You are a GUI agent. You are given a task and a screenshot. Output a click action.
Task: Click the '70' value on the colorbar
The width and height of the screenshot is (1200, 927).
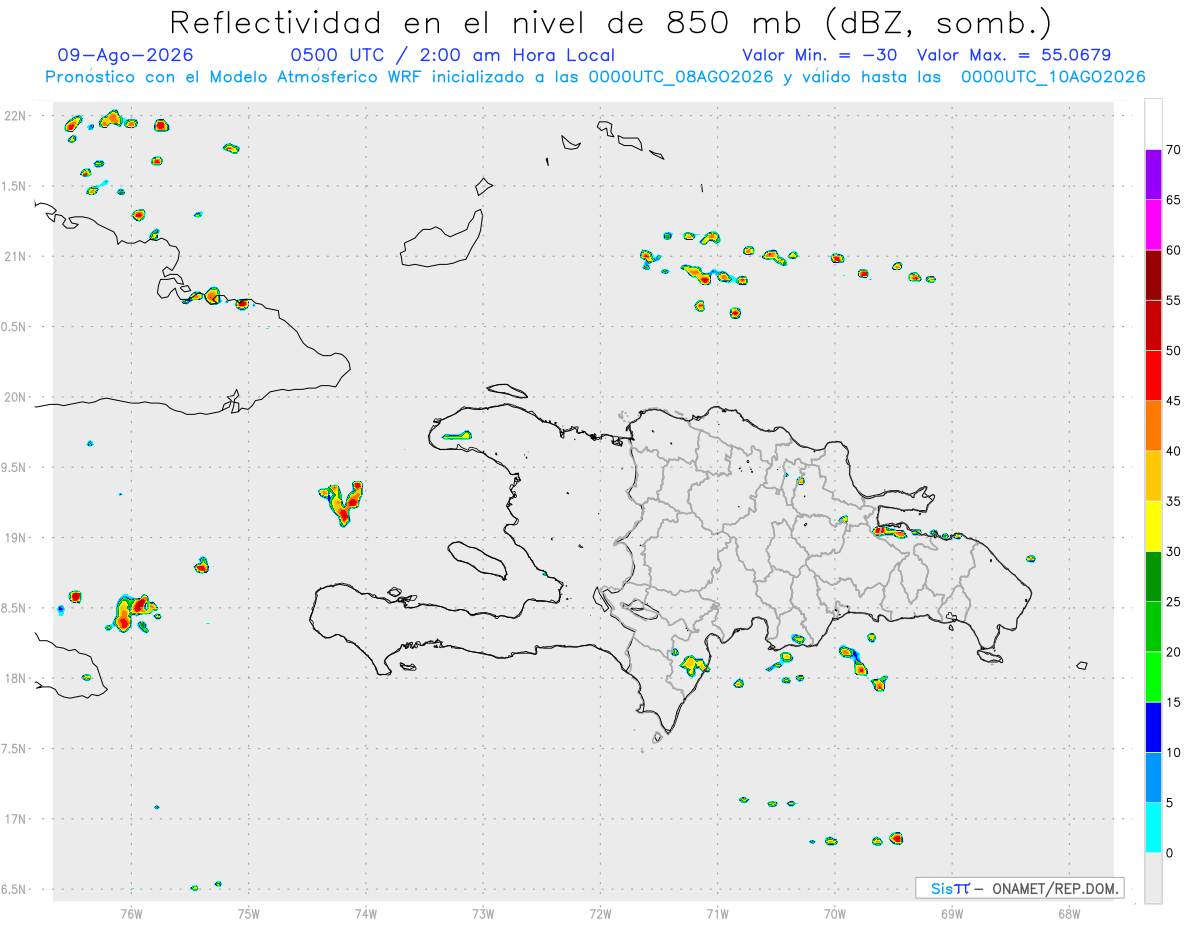[x=1173, y=150]
